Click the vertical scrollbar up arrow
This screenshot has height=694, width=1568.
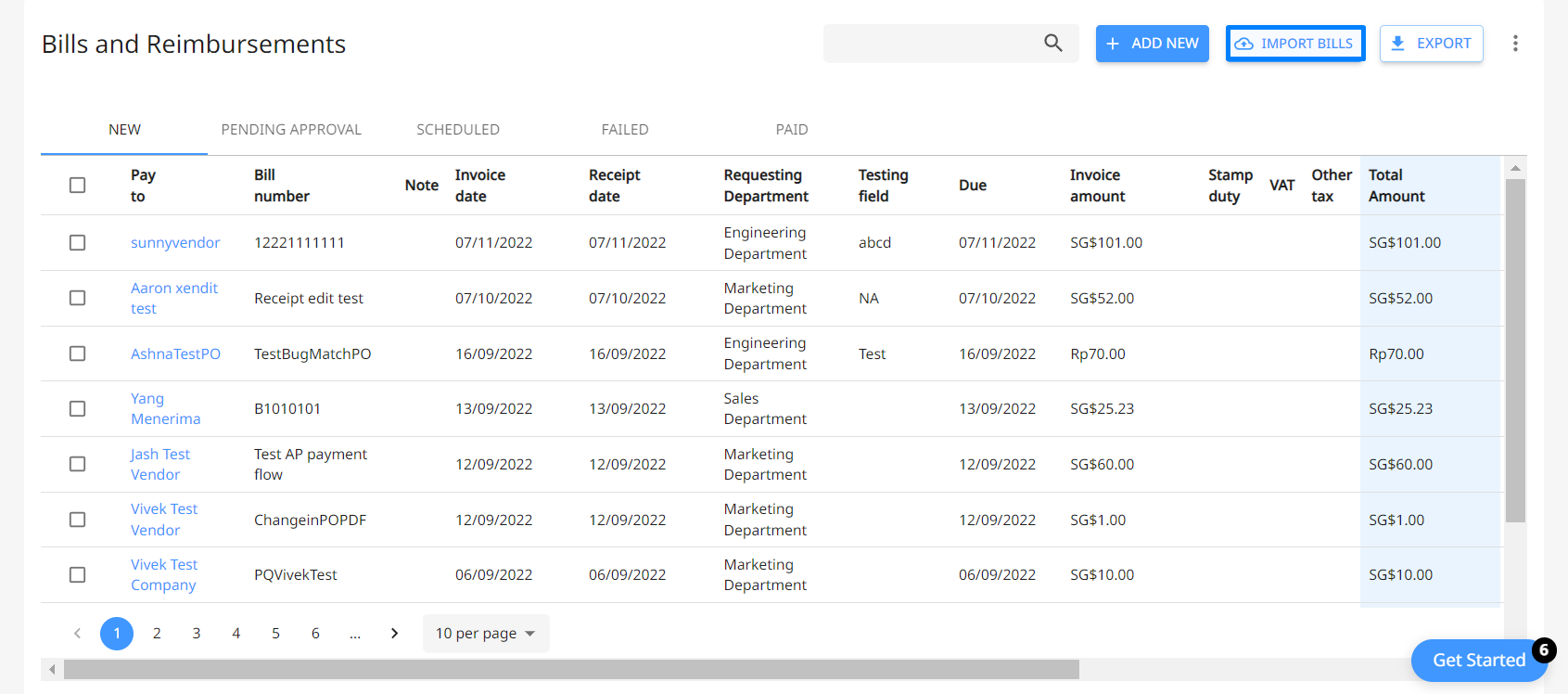tap(1515, 168)
